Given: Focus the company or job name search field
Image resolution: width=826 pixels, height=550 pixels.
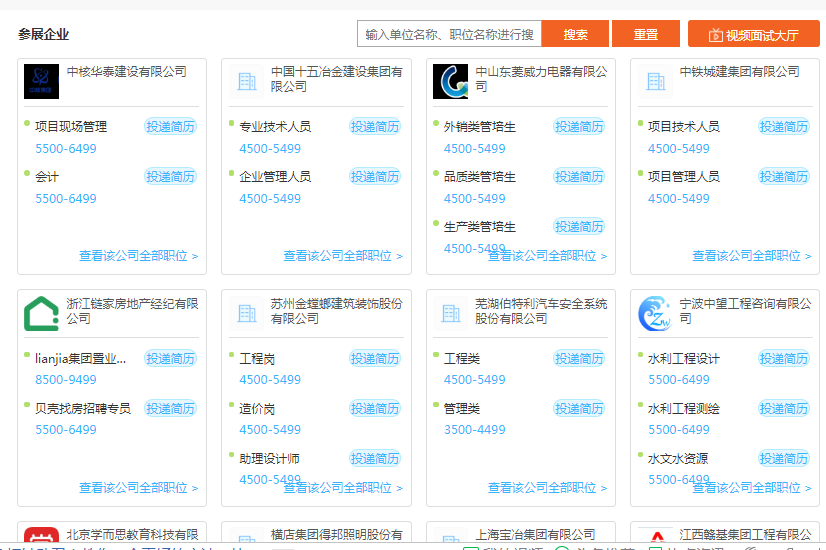Looking at the screenshot, I should tap(449, 34).
